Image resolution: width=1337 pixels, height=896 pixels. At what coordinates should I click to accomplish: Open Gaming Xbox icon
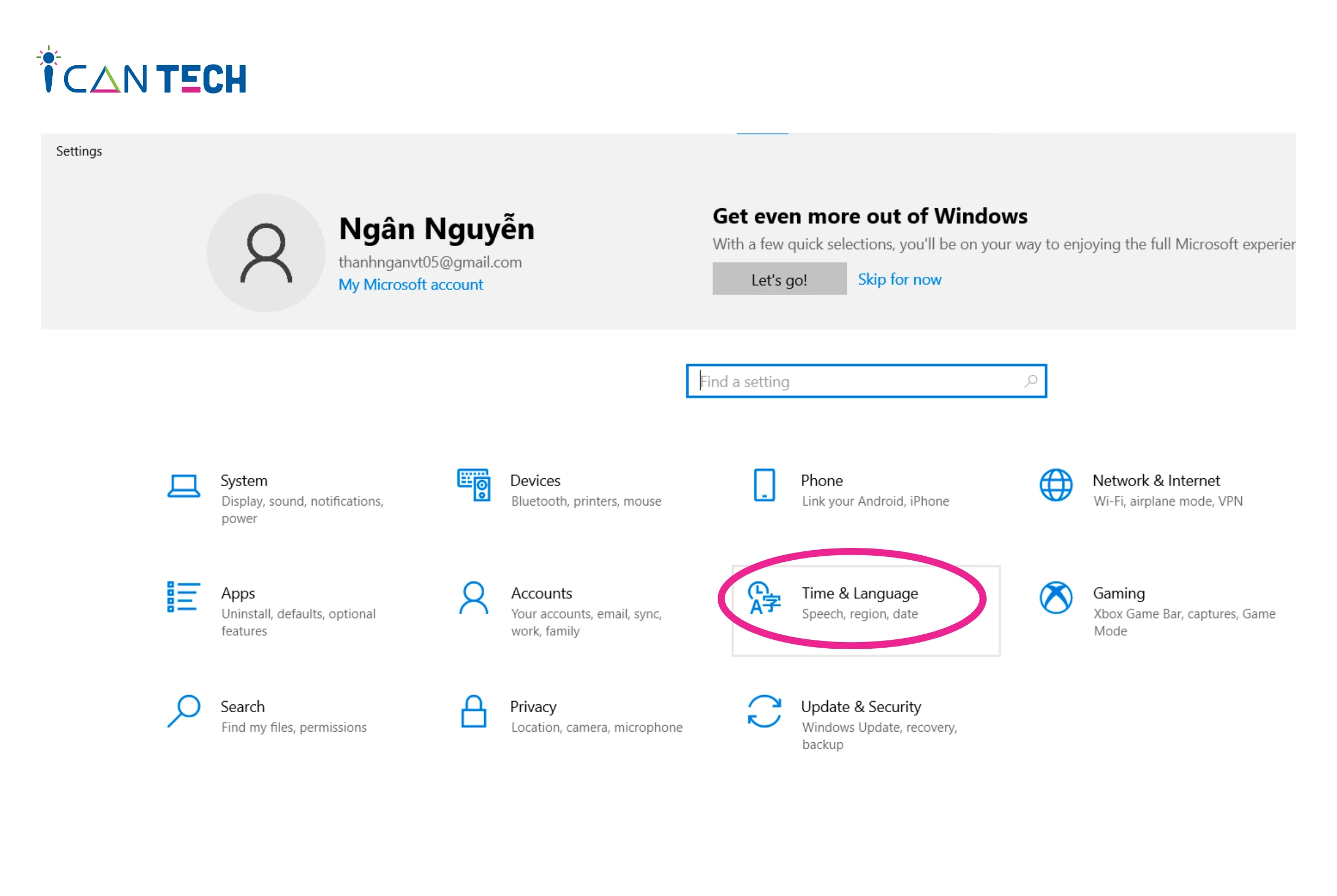click(x=1055, y=598)
